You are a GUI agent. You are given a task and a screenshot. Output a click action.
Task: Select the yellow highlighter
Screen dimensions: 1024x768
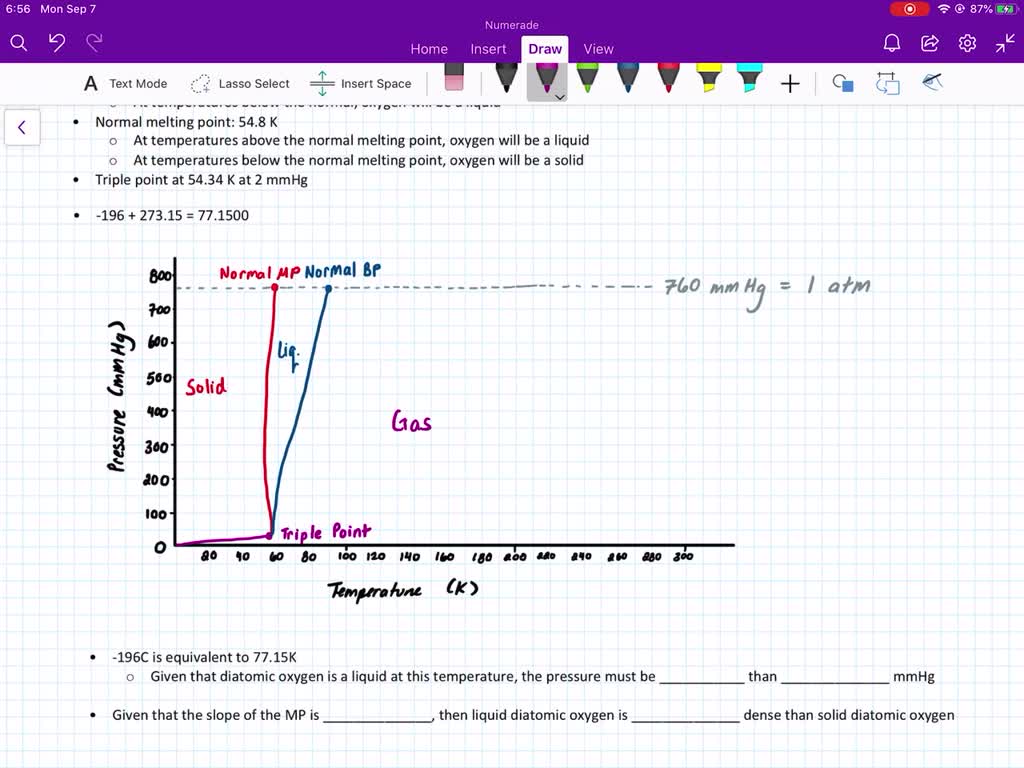[707, 78]
